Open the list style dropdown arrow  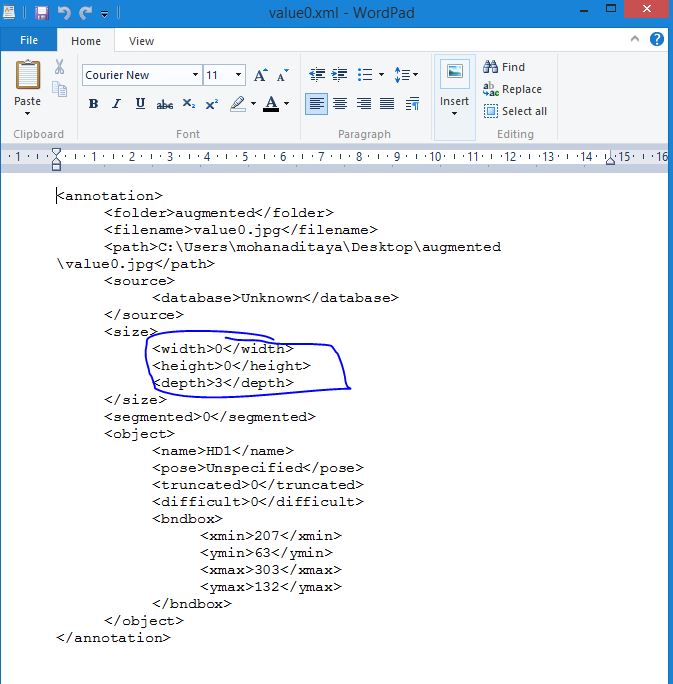point(382,75)
